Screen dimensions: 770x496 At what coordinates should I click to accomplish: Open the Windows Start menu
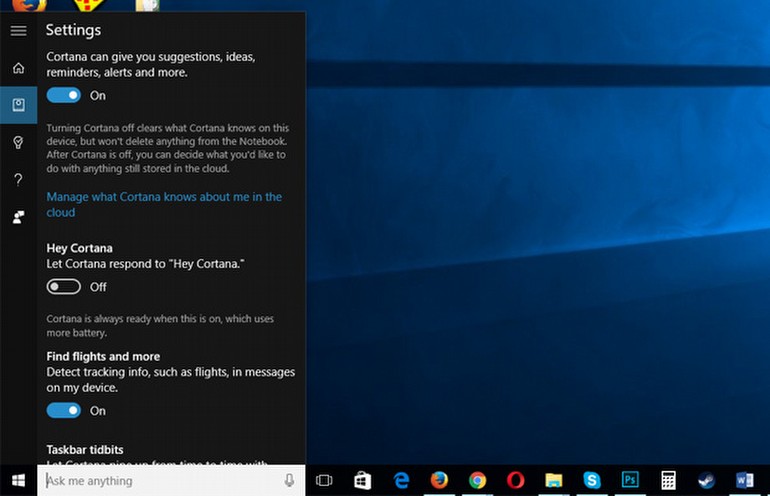click(19, 480)
